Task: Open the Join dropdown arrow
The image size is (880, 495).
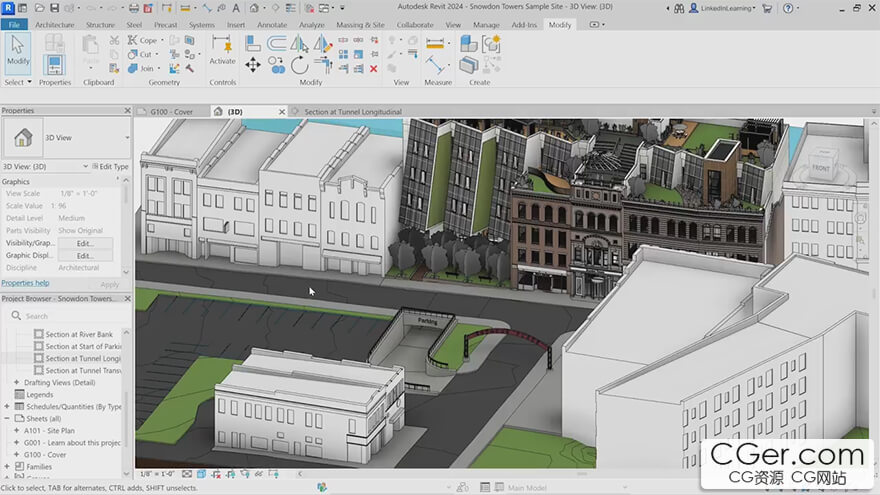Action: pyautogui.click(x=159, y=68)
